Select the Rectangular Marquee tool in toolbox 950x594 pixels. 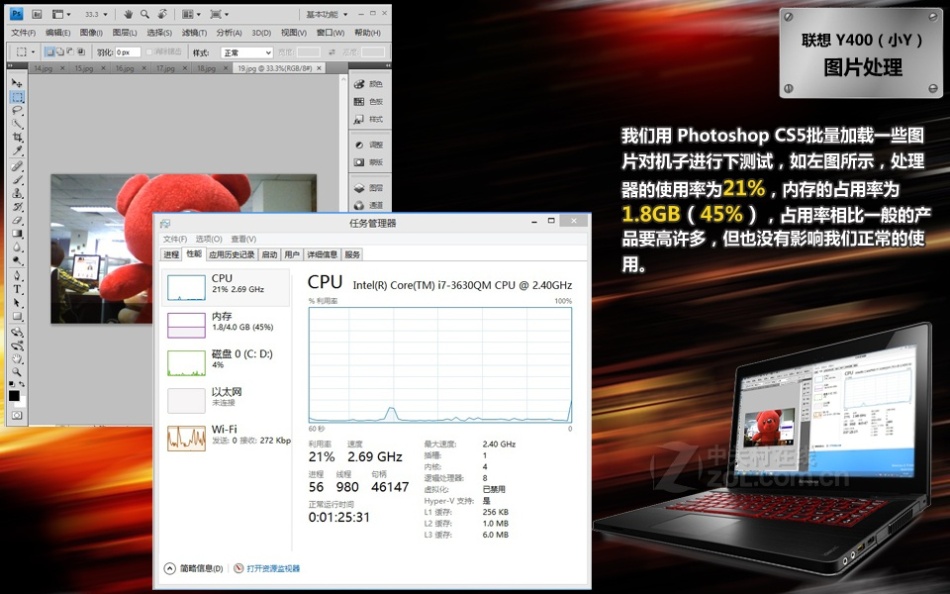17,97
